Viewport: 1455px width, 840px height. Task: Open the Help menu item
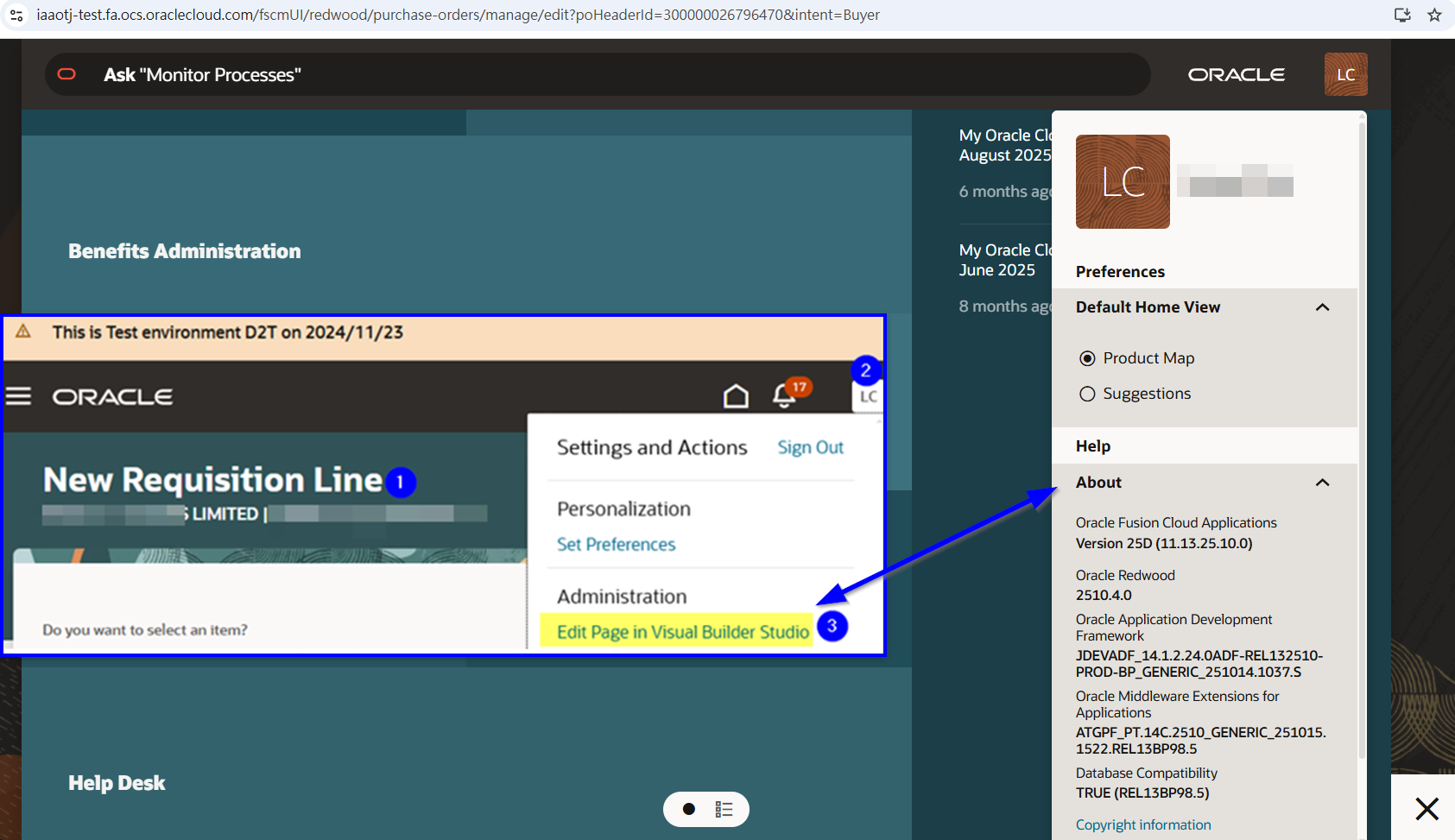click(1092, 446)
